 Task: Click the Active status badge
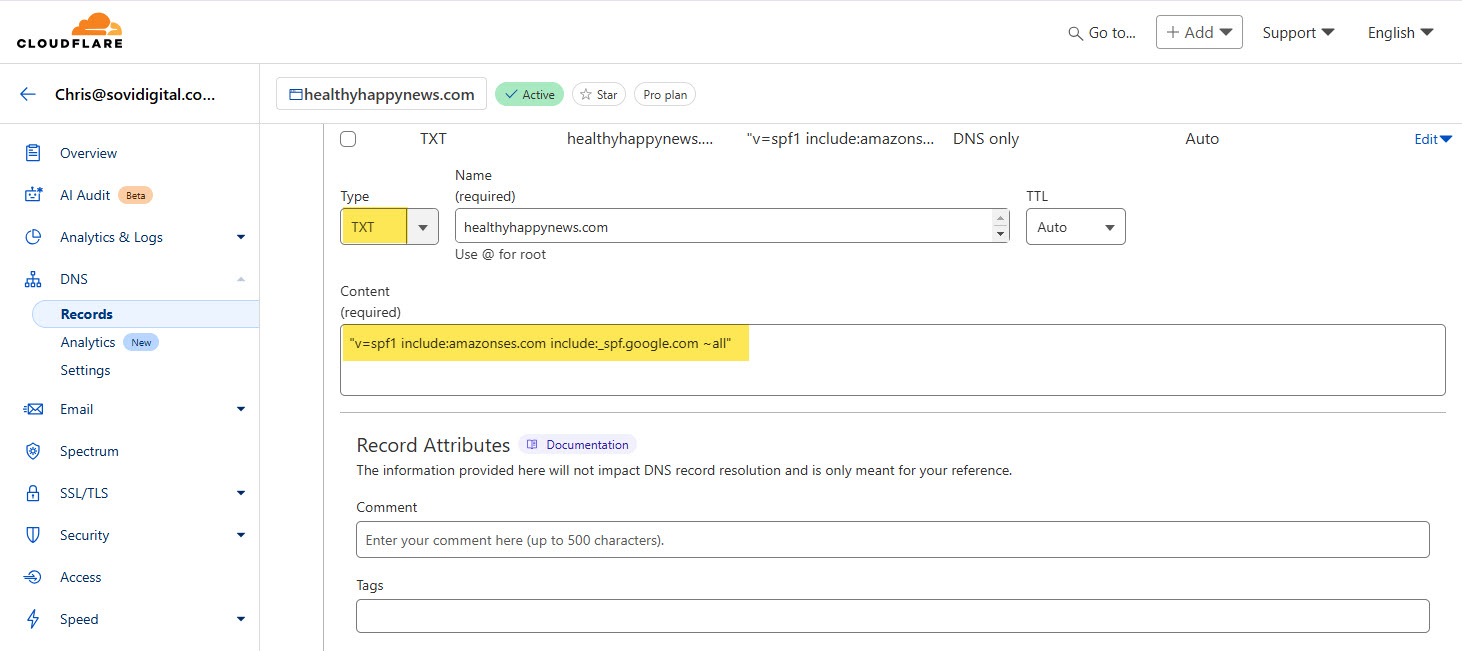pyautogui.click(x=529, y=94)
